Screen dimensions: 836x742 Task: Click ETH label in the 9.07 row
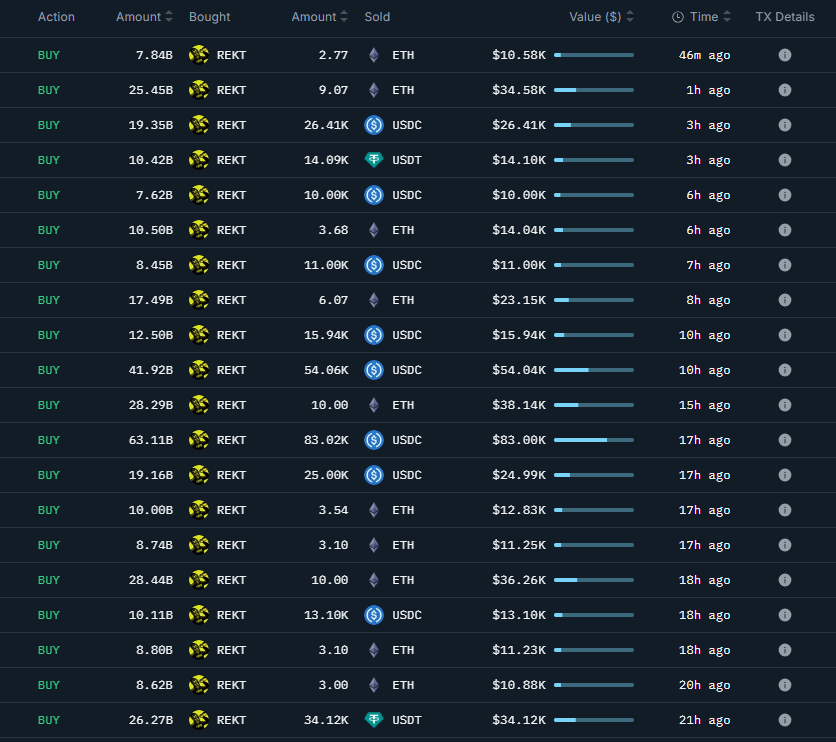coord(403,90)
